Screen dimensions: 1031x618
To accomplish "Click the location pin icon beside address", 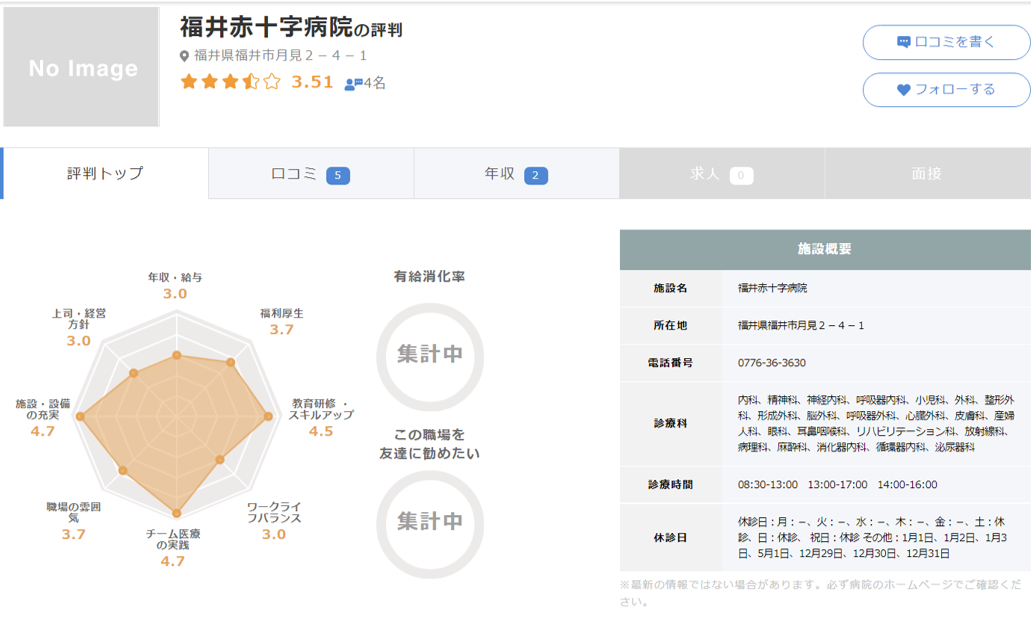I will (185, 56).
